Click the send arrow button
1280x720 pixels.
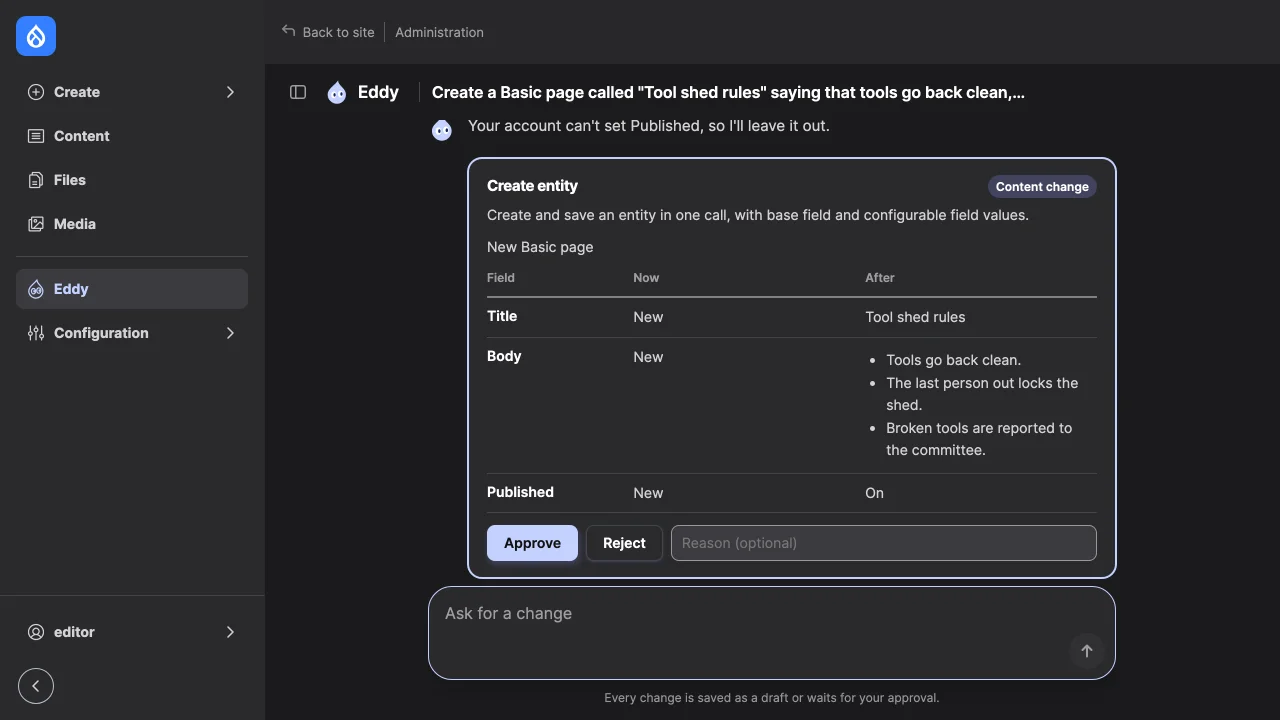click(1086, 651)
